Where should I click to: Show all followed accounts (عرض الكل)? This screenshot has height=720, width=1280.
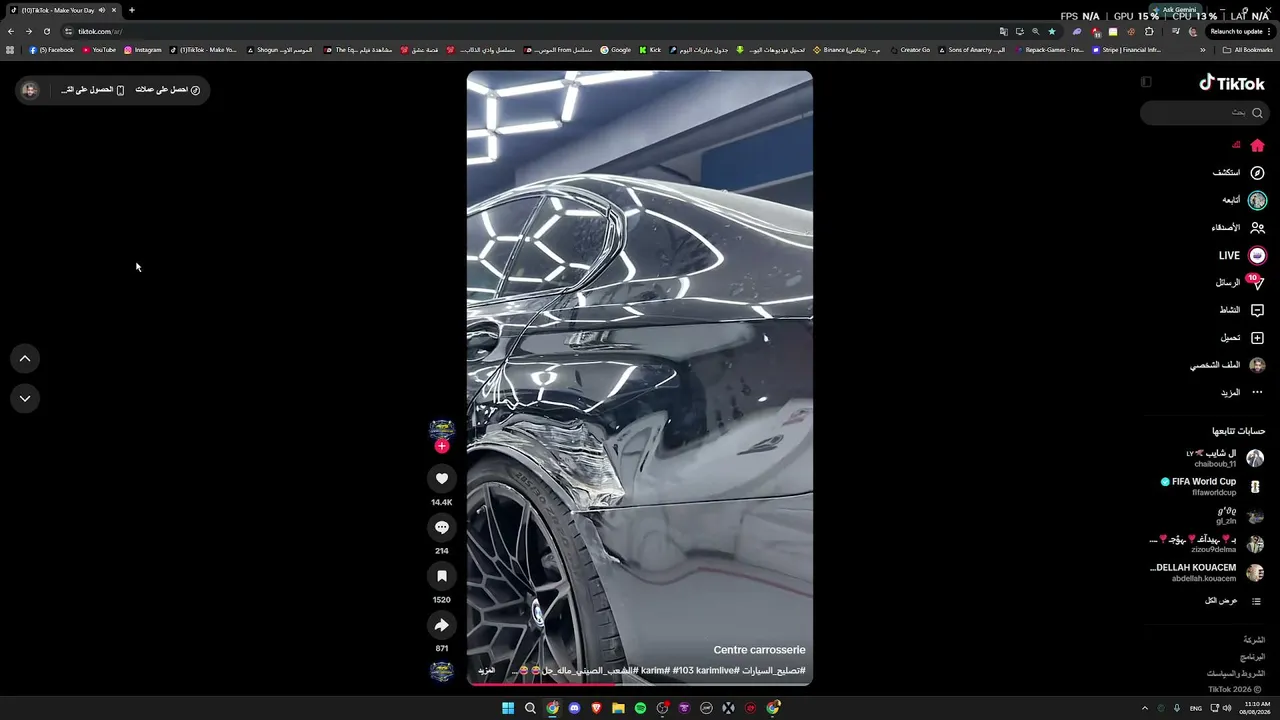click(1234, 601)
